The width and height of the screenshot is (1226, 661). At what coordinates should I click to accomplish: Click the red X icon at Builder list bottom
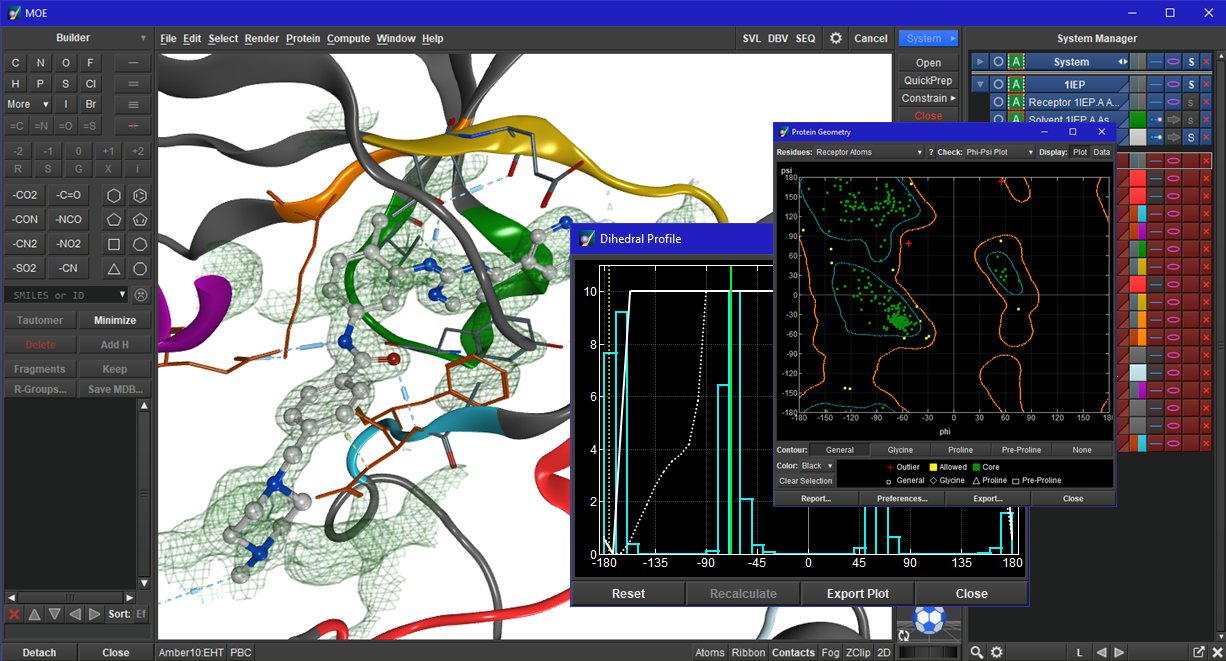tap(14, 614)
